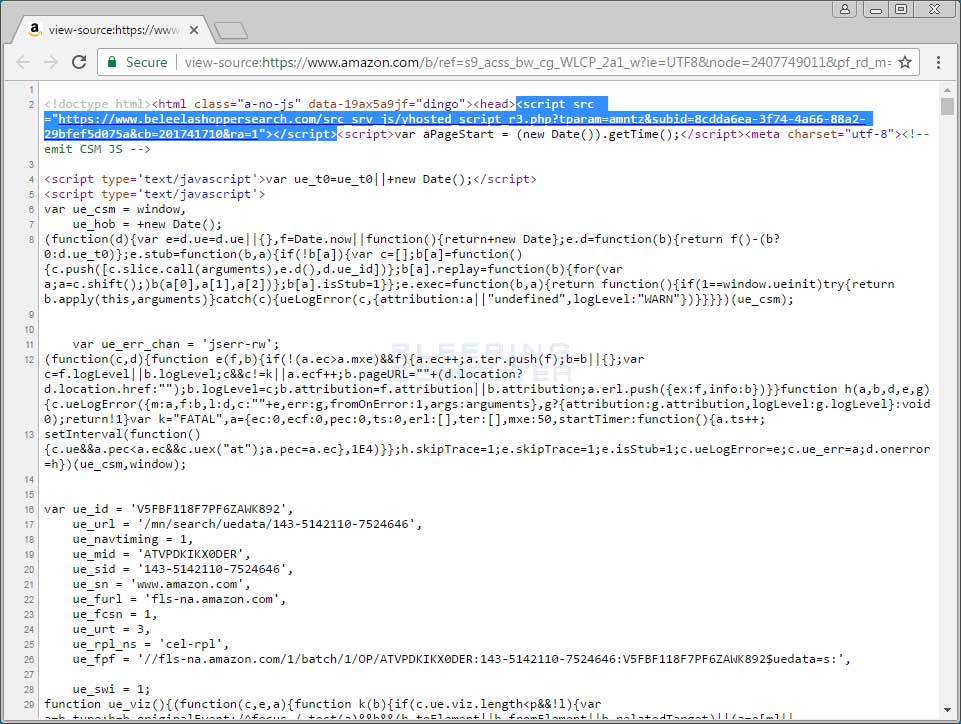The height and width of the screenshot is (724, 961).
Task: Click the Amazon favicon on the tab
Action: (35, 30)
